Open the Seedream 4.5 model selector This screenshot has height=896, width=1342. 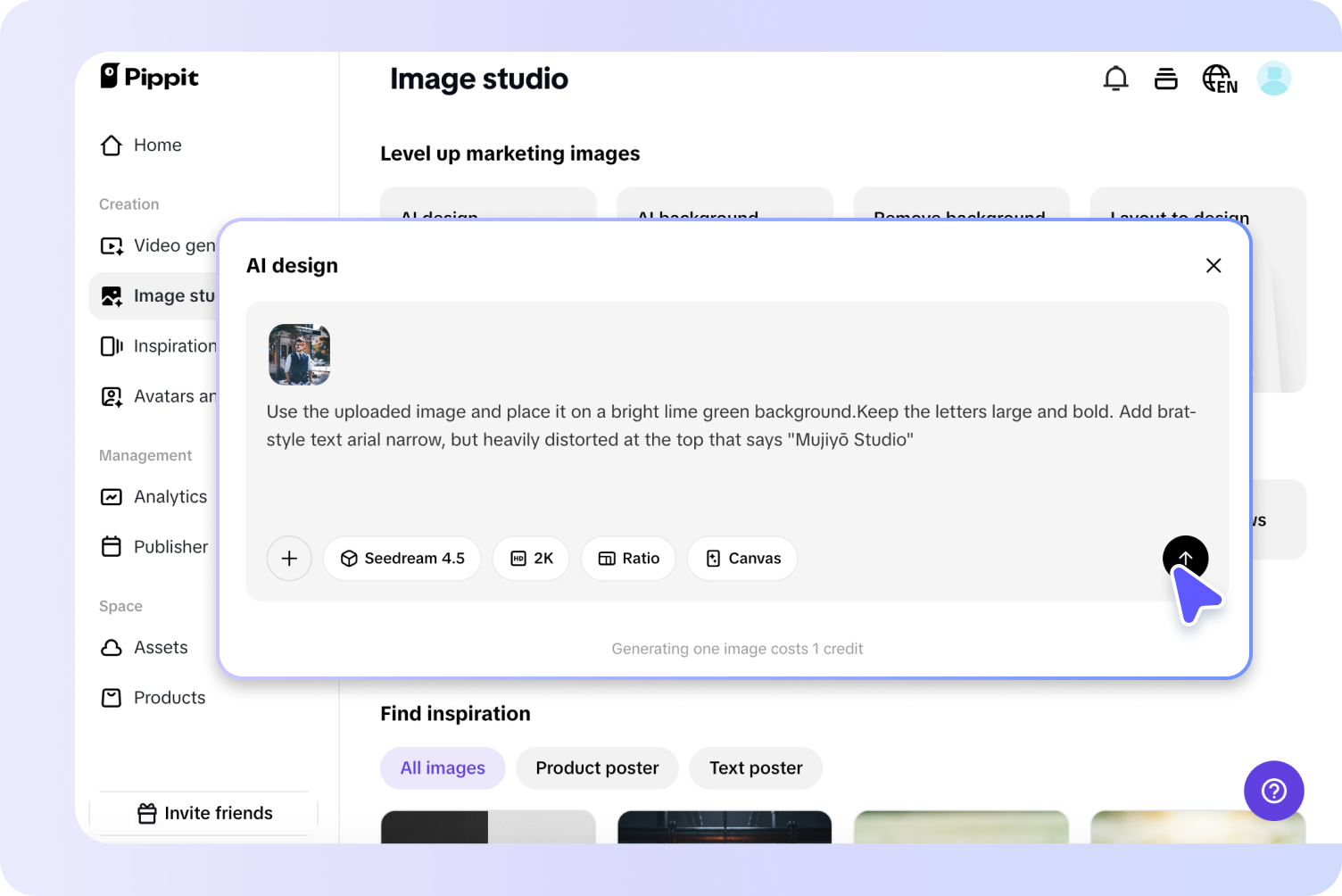click(402, 558)
